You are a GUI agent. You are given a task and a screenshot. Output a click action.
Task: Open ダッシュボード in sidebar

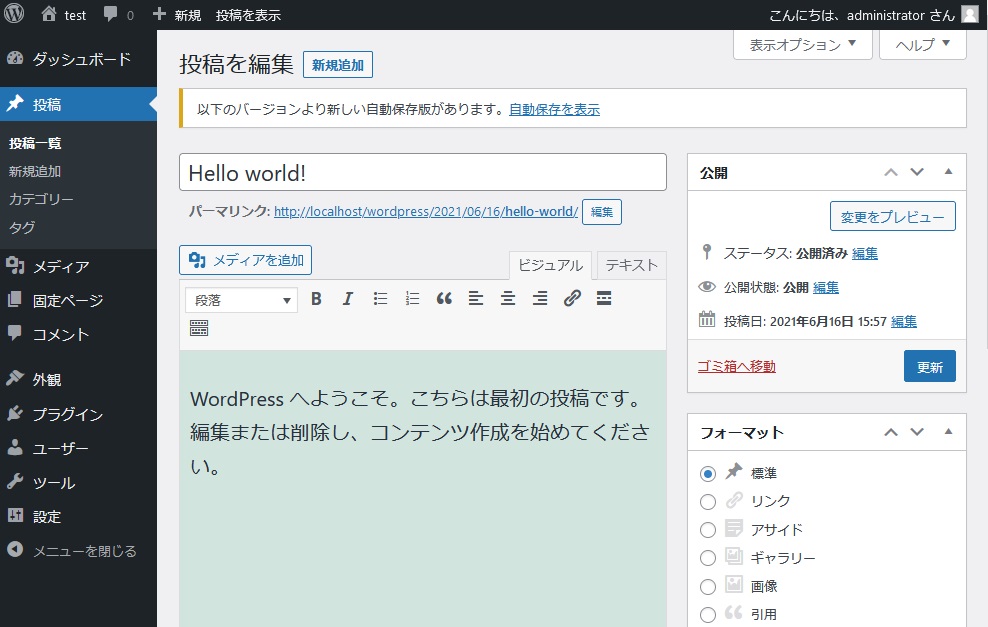78,59
